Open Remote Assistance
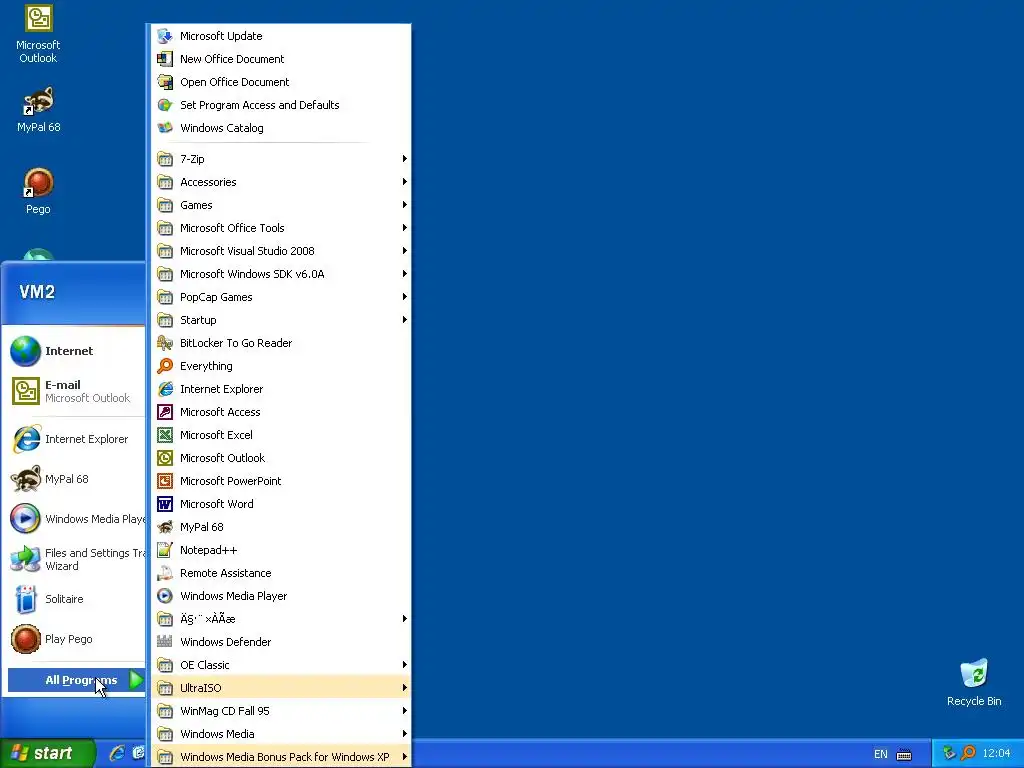Viewport: 1024px width, 768px height. click(281, 573)
